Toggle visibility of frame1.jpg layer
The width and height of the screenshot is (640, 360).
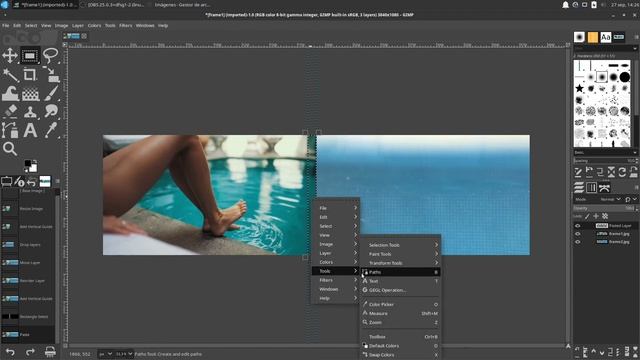(x=578, y=234)
